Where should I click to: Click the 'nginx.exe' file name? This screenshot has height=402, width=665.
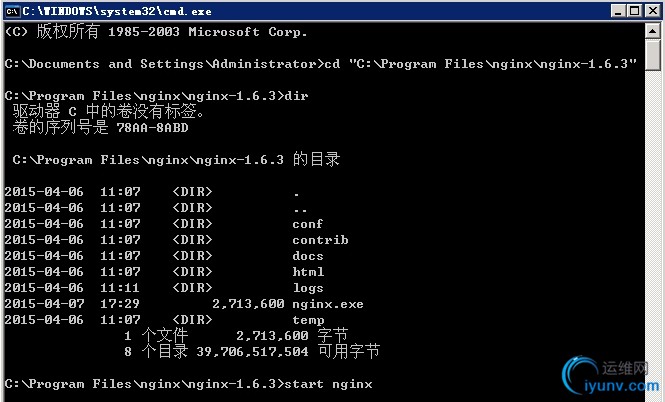pos(328,304)
